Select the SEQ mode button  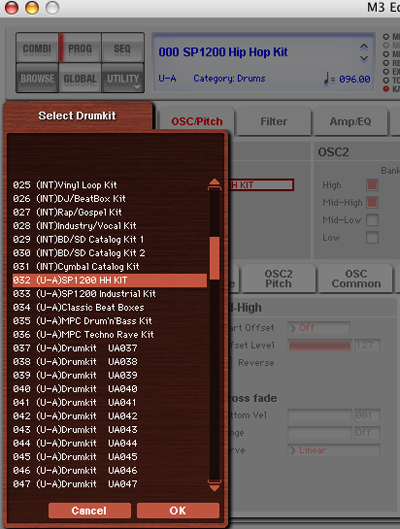point(122,48)
